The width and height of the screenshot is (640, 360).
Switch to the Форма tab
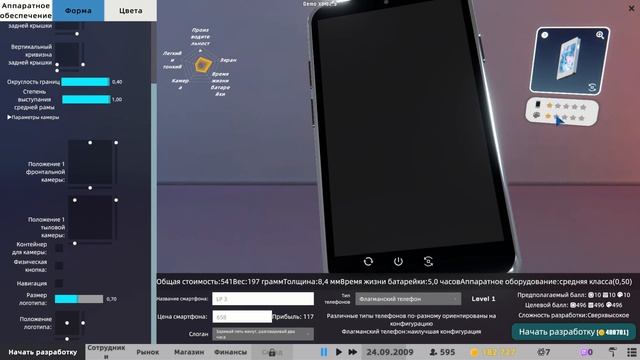pos(78,11)
